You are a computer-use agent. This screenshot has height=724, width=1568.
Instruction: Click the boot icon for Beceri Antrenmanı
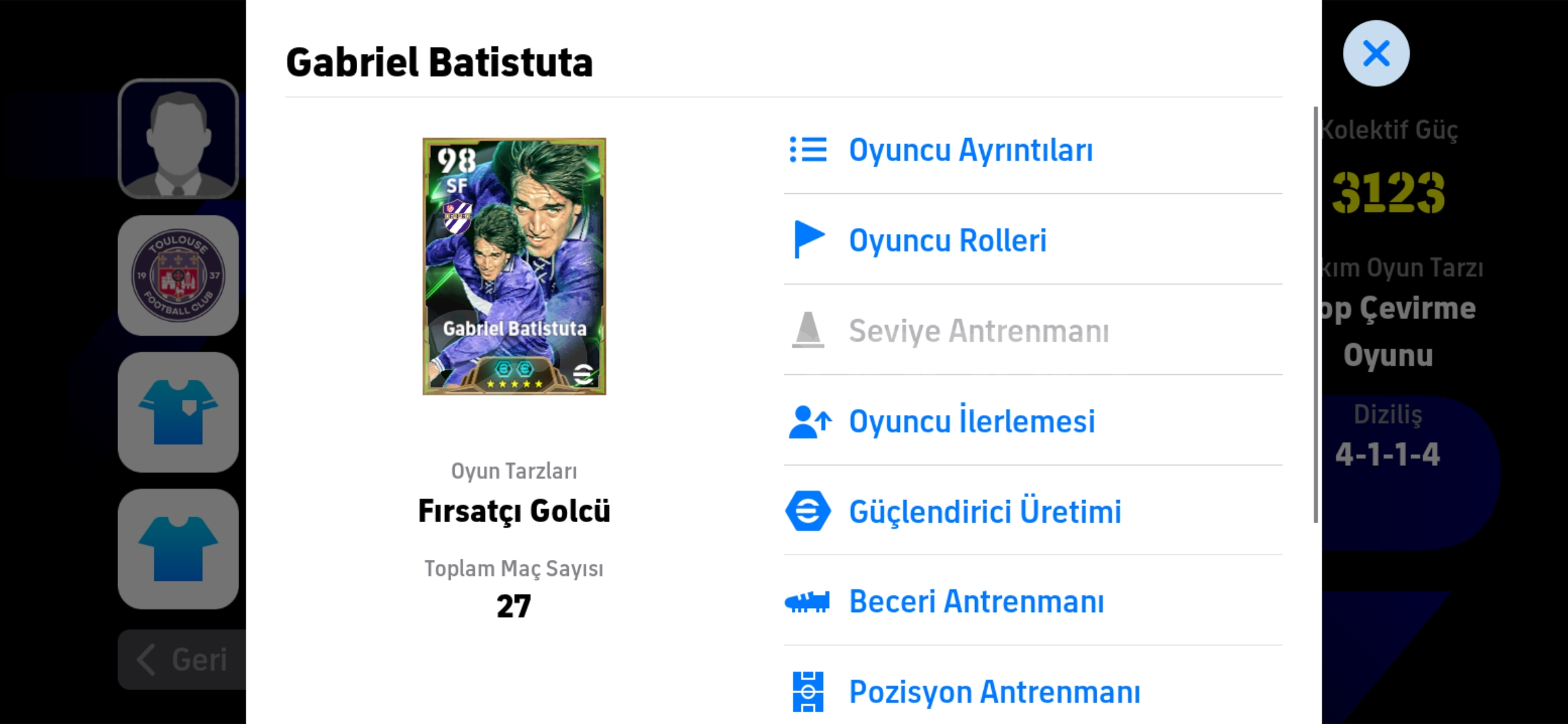(807, 601)
